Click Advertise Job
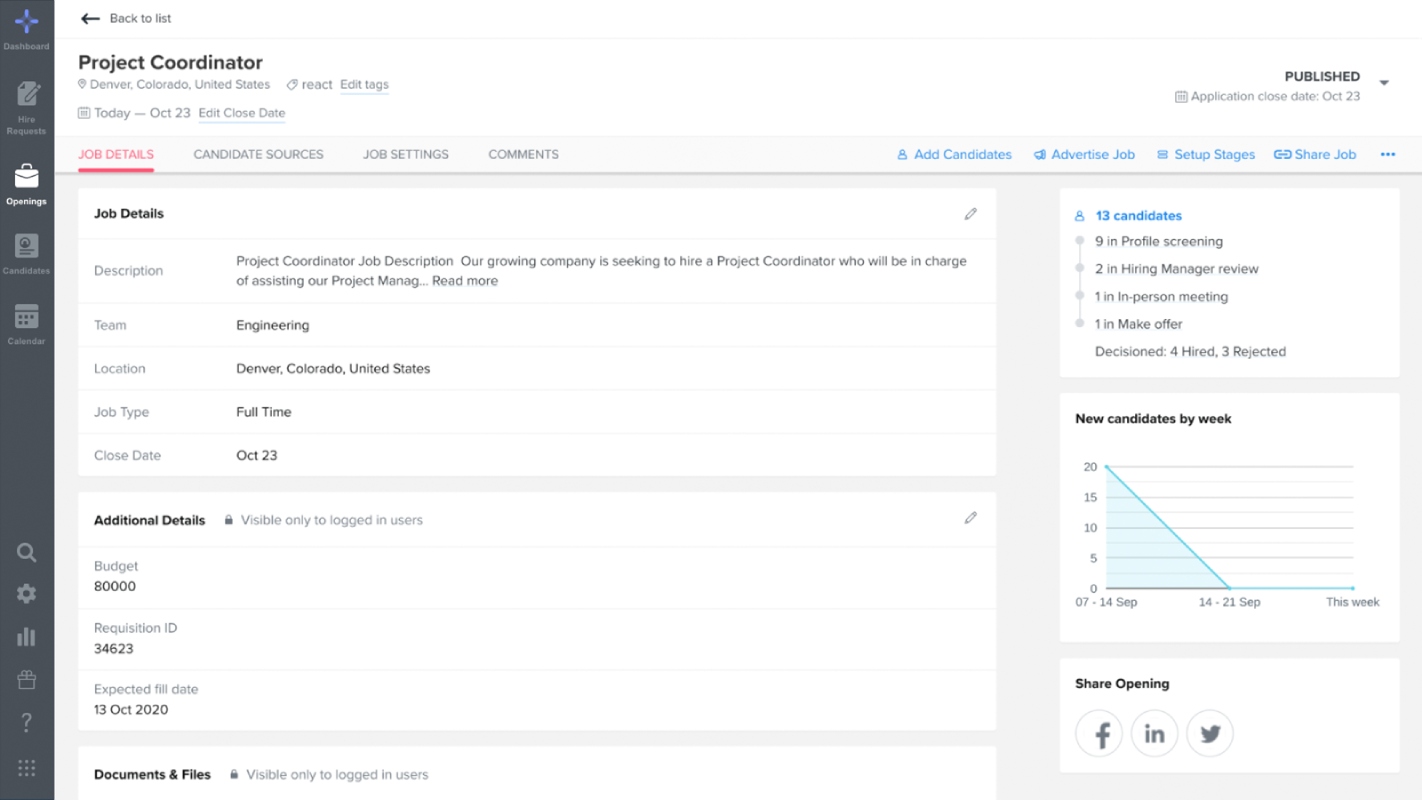Image resolution: width=1422 pixels, height=800 pixels. click(x=1084, y=155)
